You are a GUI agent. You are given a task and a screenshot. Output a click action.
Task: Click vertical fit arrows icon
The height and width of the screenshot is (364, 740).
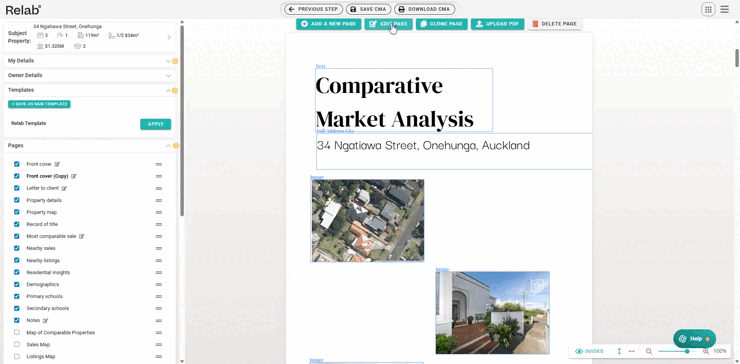pyautogui.click(x=619, y=351)
